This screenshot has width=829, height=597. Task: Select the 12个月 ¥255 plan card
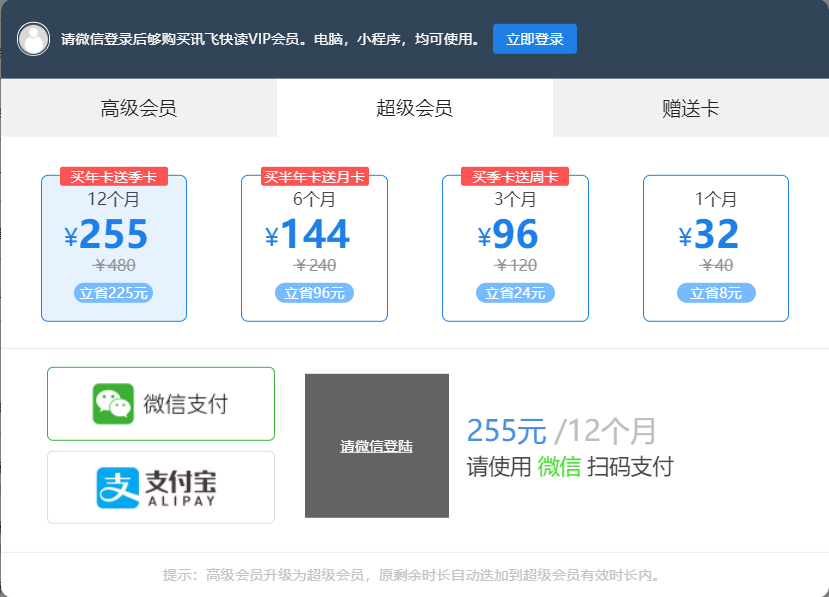[114, 248]
